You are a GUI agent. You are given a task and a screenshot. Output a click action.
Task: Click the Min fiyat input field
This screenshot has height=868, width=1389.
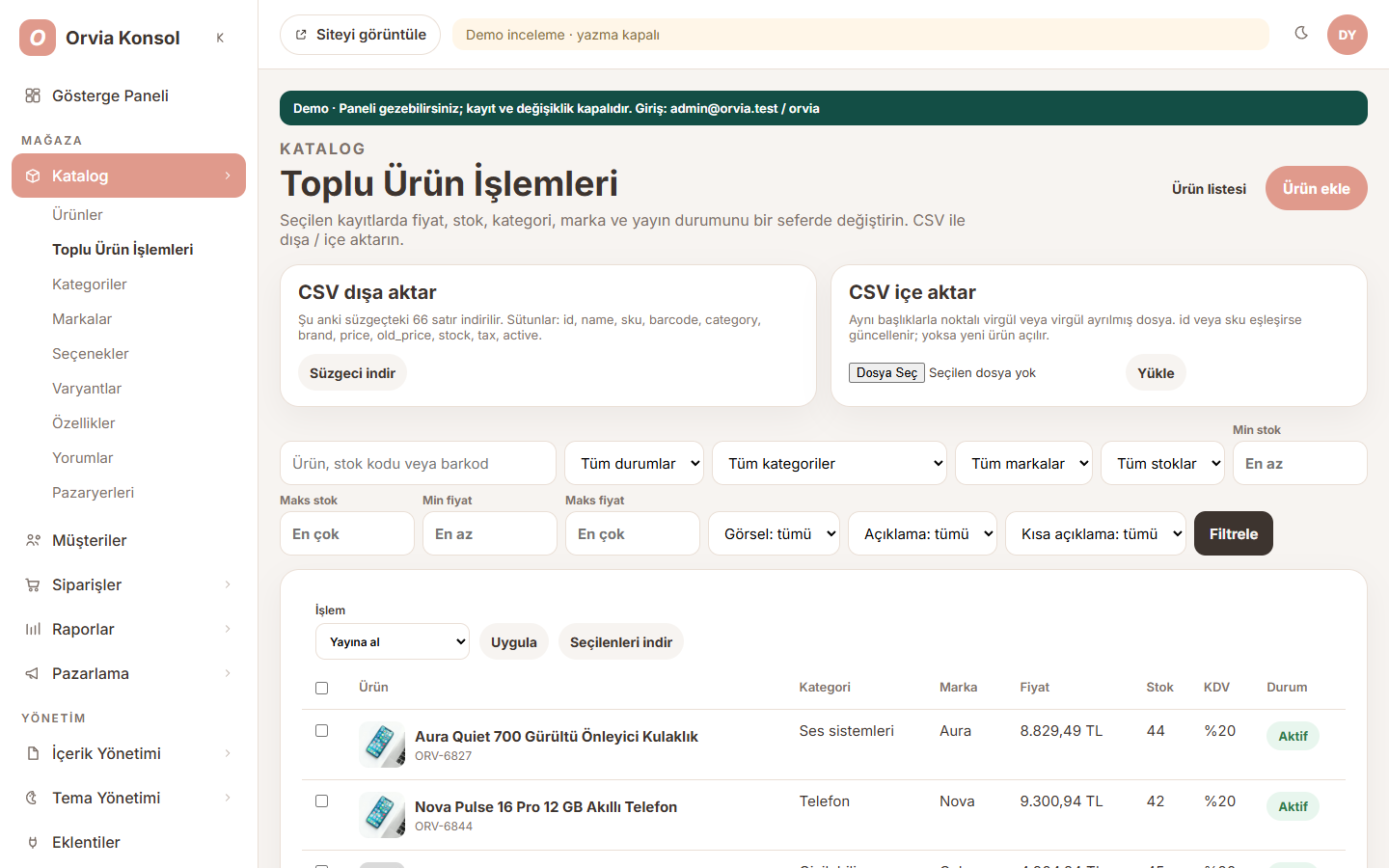(x=489, y=533)
